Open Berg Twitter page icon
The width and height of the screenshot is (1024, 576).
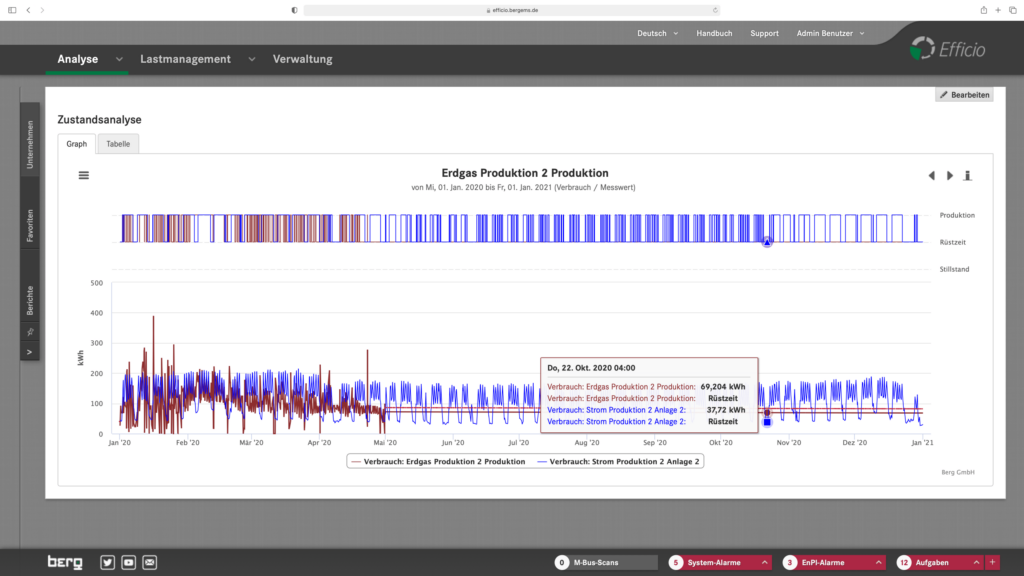tap(107, 562)
